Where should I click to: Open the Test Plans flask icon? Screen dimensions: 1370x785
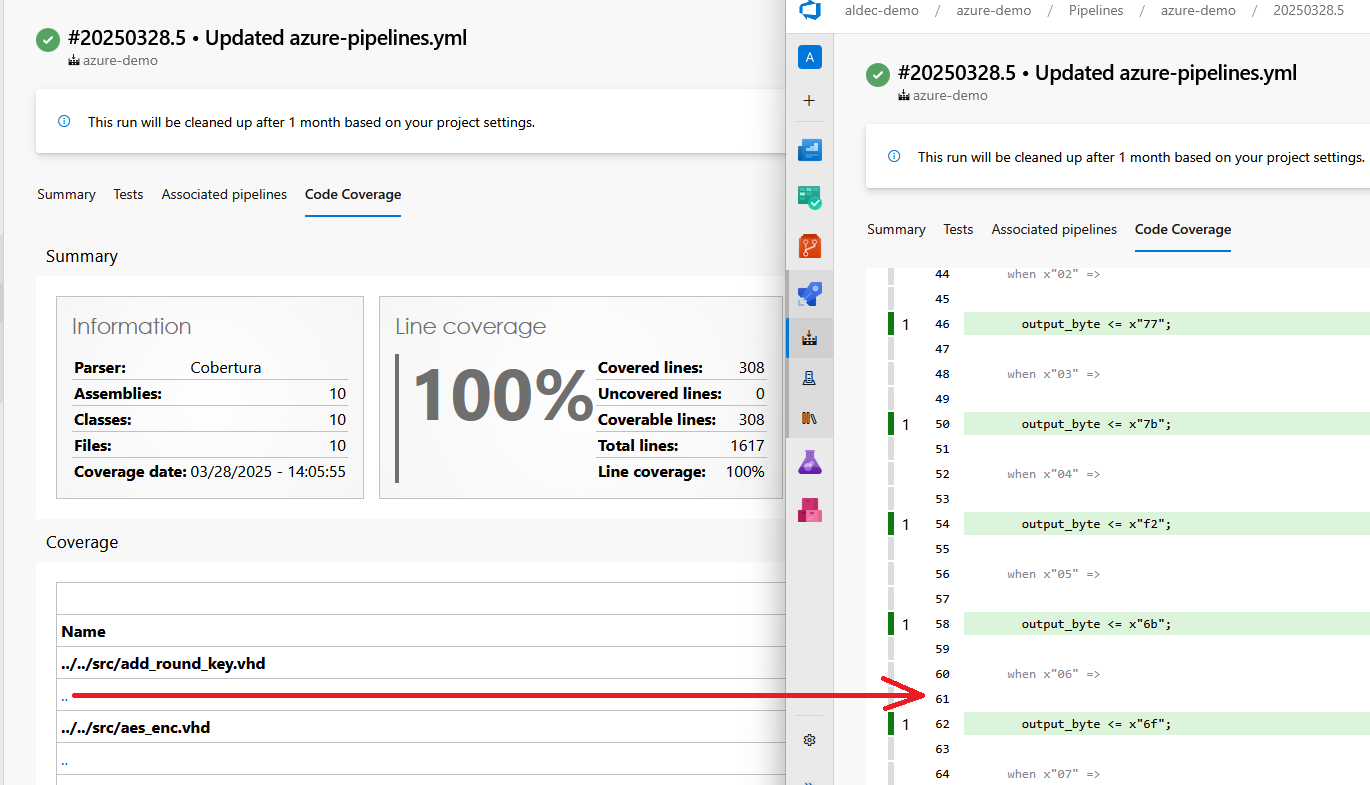[x=810, y=462]
